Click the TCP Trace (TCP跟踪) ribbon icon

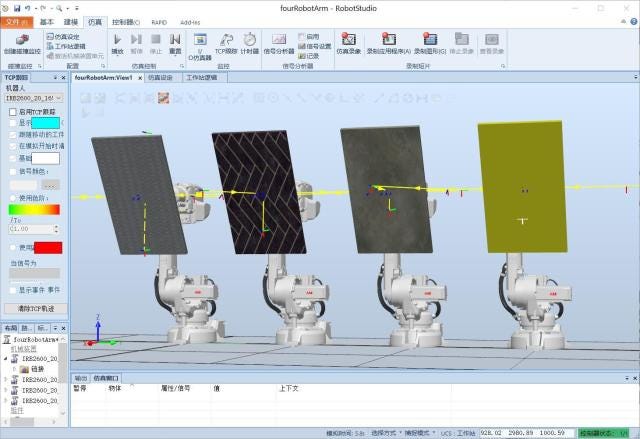click(226, 40)
